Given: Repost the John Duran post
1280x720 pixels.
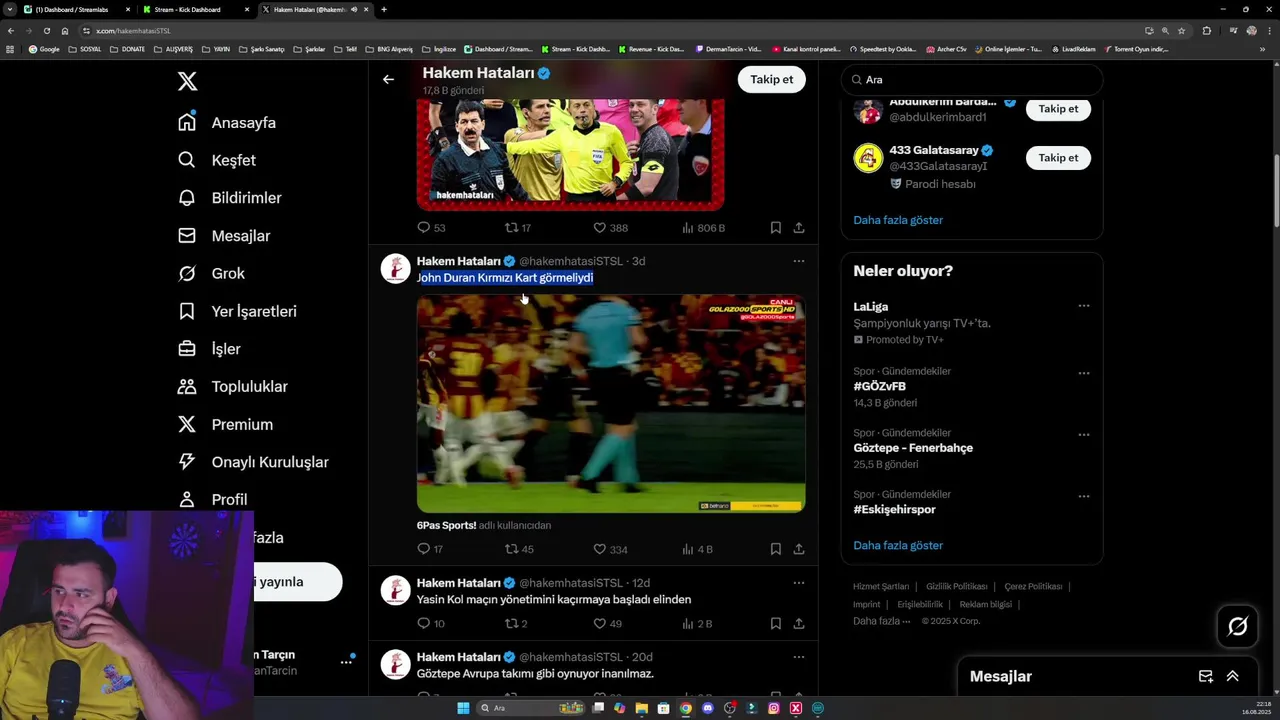Looking at the screenshot, I should click(x=511, y=549).
